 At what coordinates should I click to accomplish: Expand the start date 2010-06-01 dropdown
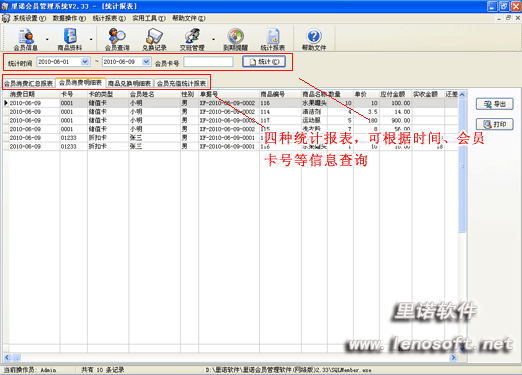85,62
